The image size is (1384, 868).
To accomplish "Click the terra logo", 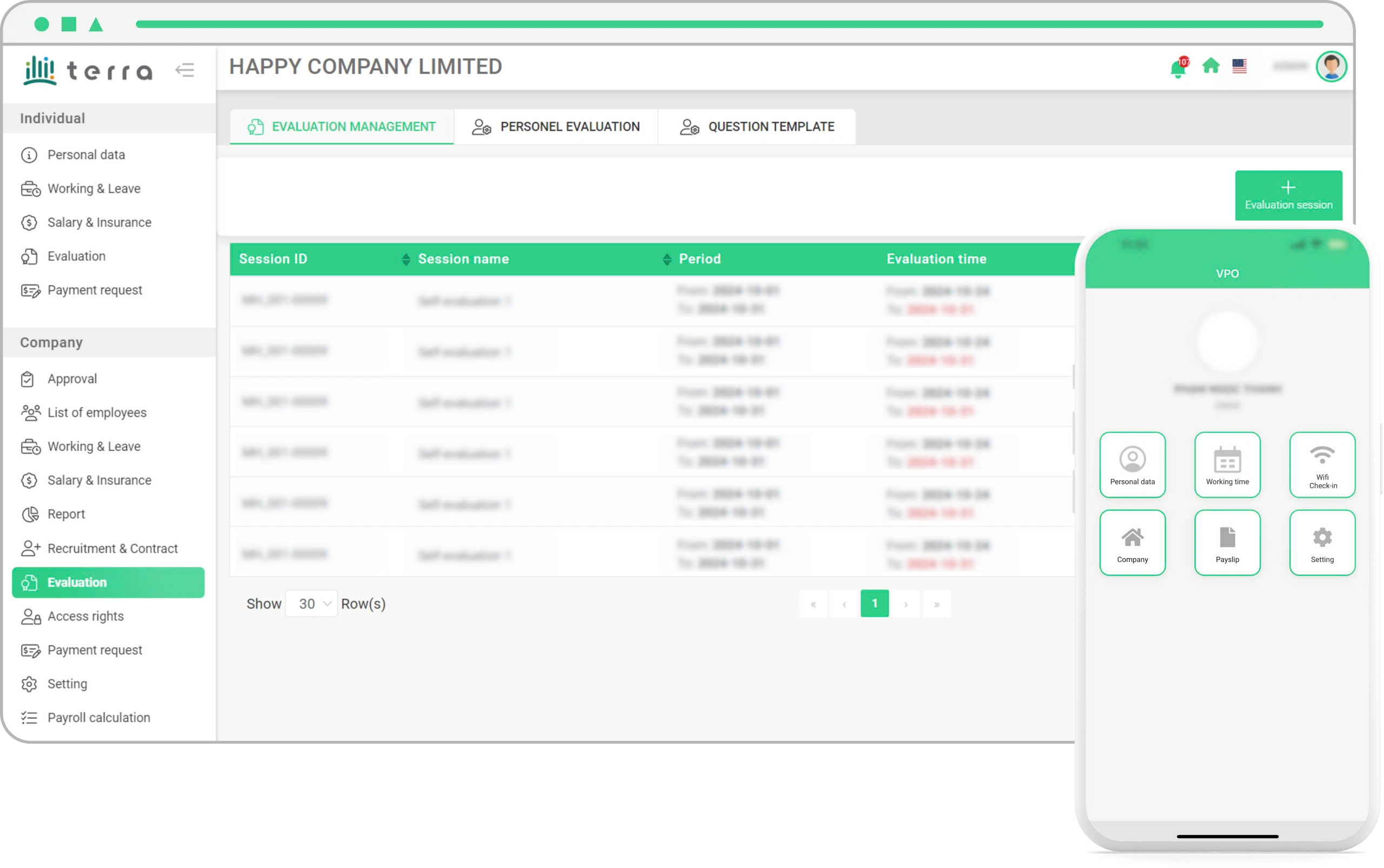I will click(88, 71).
